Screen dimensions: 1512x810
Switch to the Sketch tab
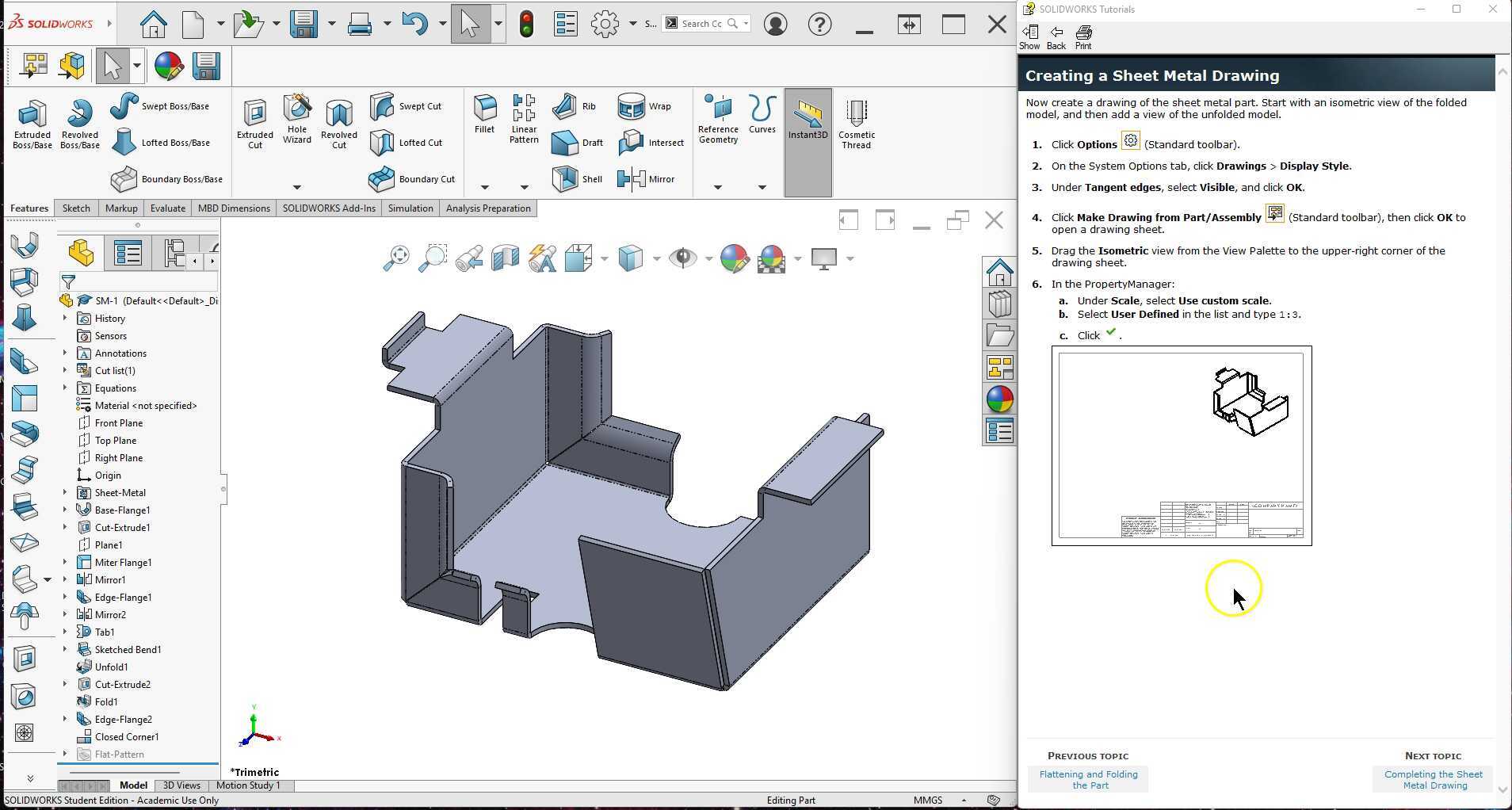76,208
